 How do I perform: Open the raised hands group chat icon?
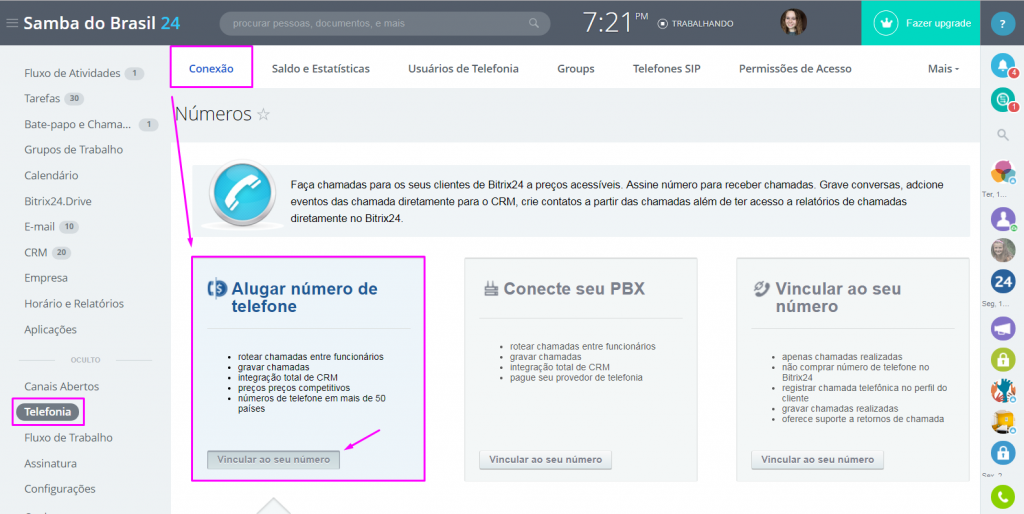pos(1002,391)
